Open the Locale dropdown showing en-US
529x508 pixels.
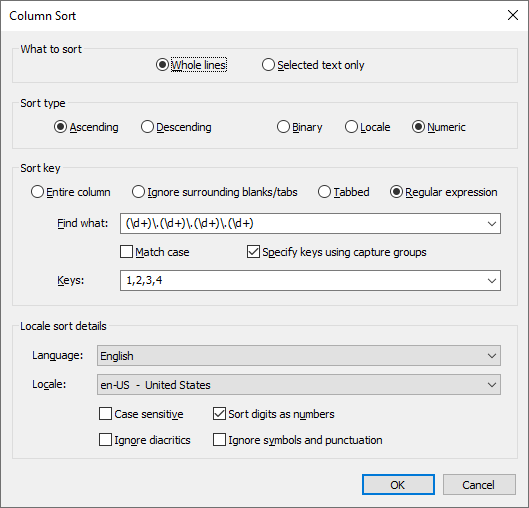click(x=299, y=385)
